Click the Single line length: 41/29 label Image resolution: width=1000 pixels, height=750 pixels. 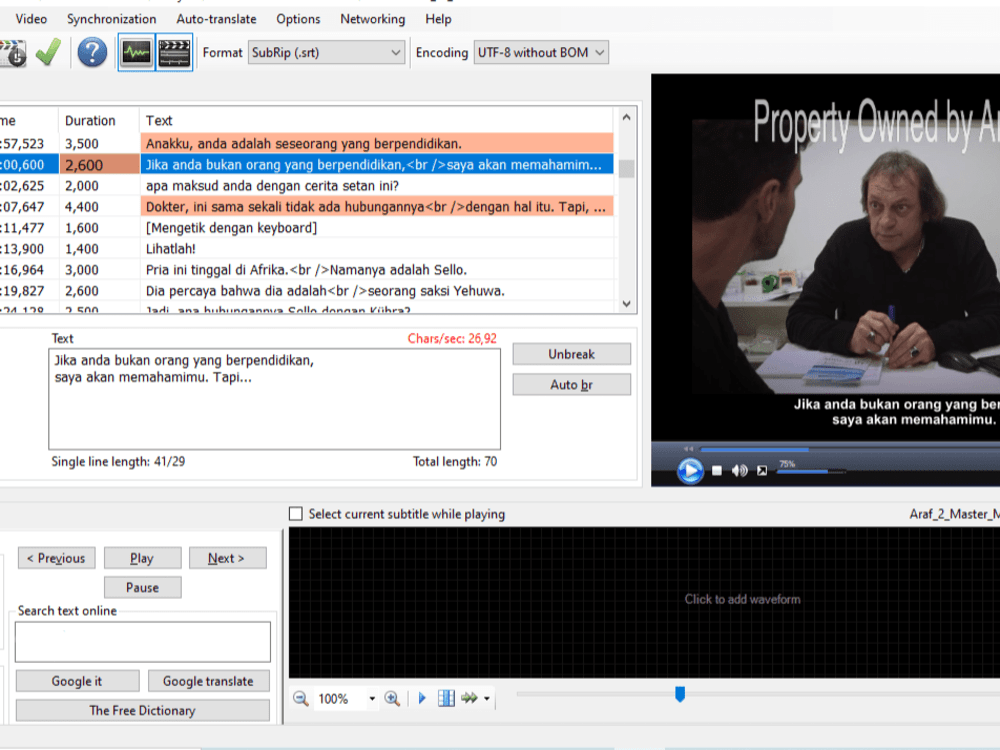point(118,462)
